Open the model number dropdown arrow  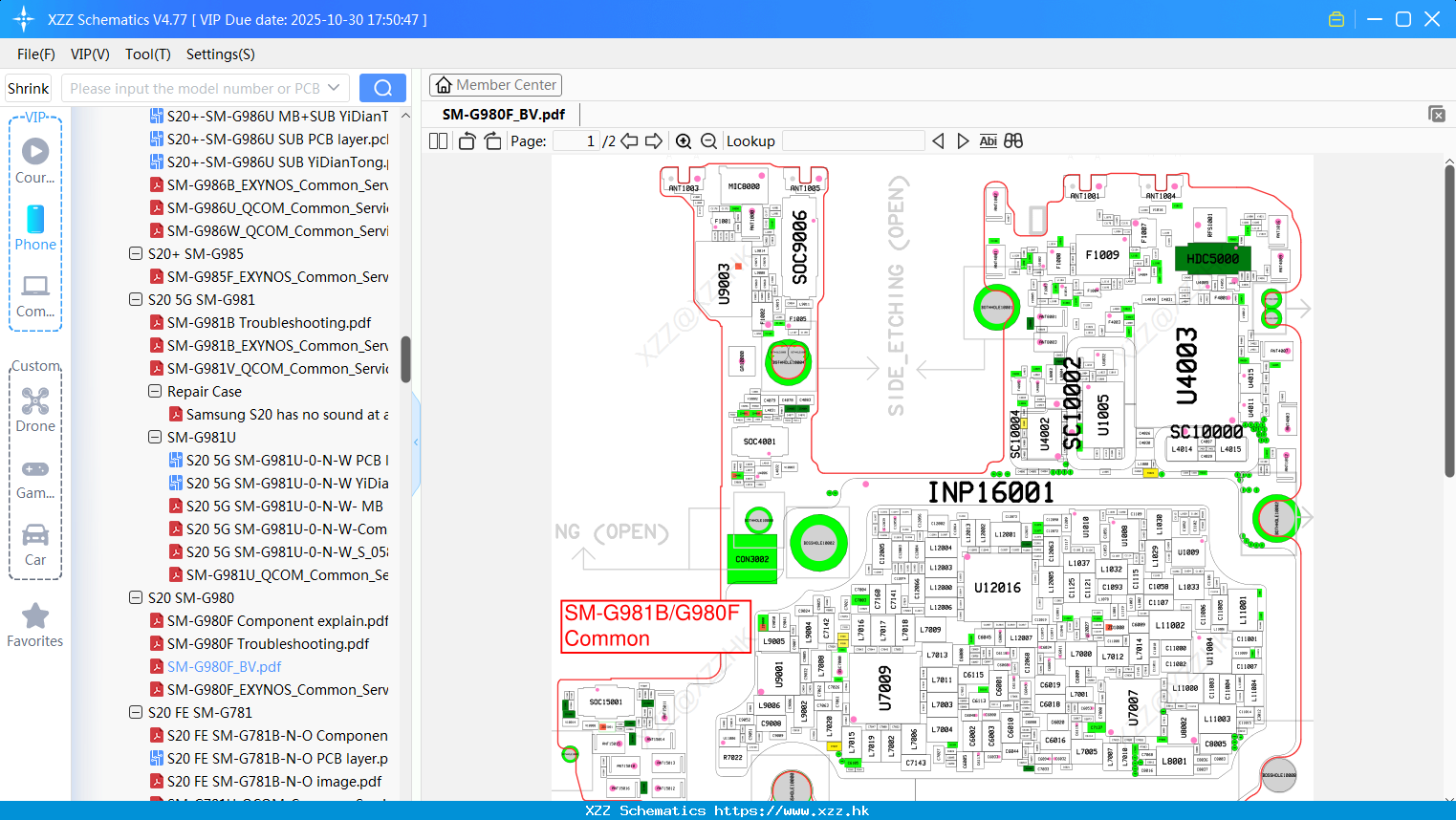tap(334, 88)
